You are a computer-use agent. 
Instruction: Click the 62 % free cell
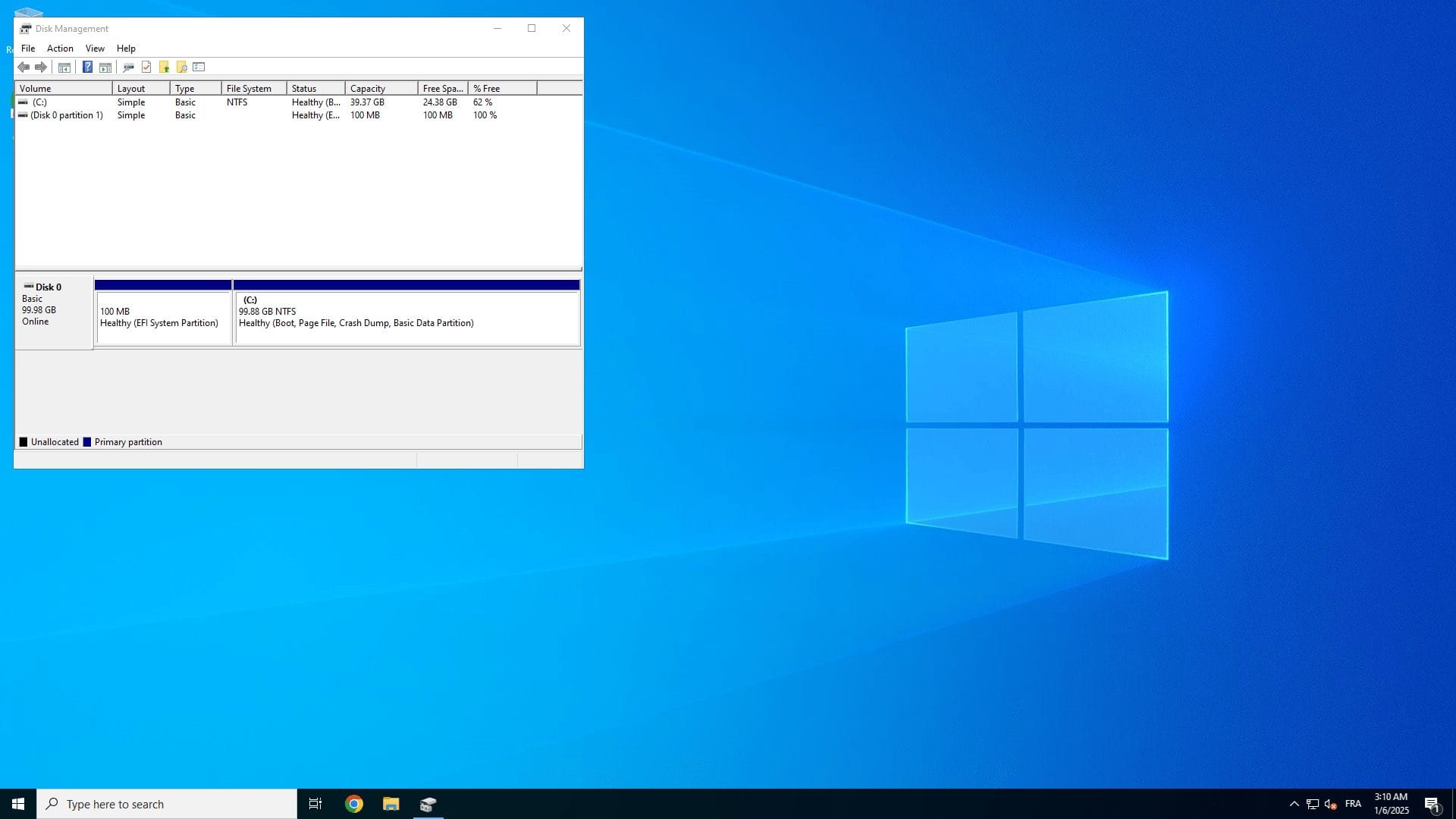point(482,102)
